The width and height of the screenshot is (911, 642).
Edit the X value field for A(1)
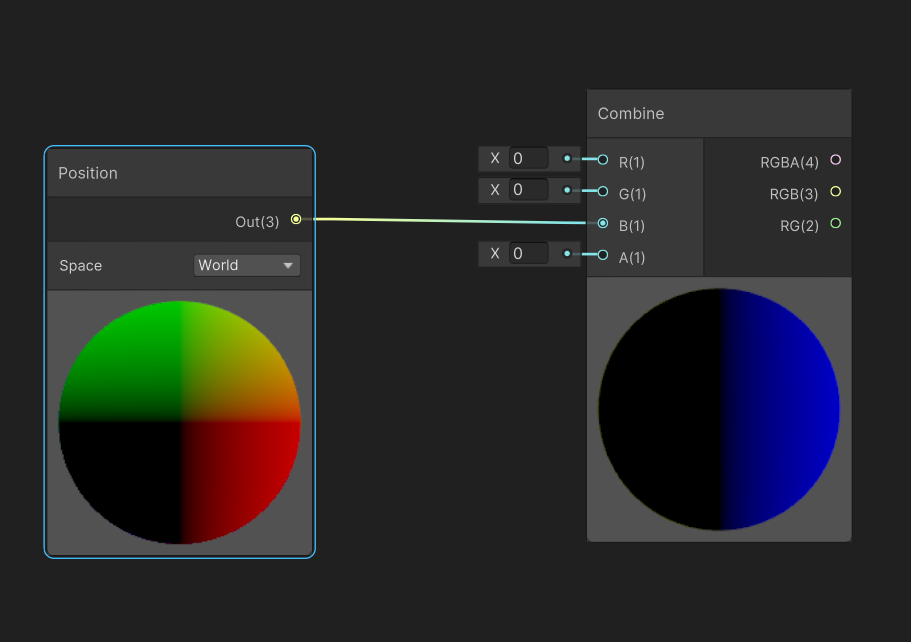[529, 254]
